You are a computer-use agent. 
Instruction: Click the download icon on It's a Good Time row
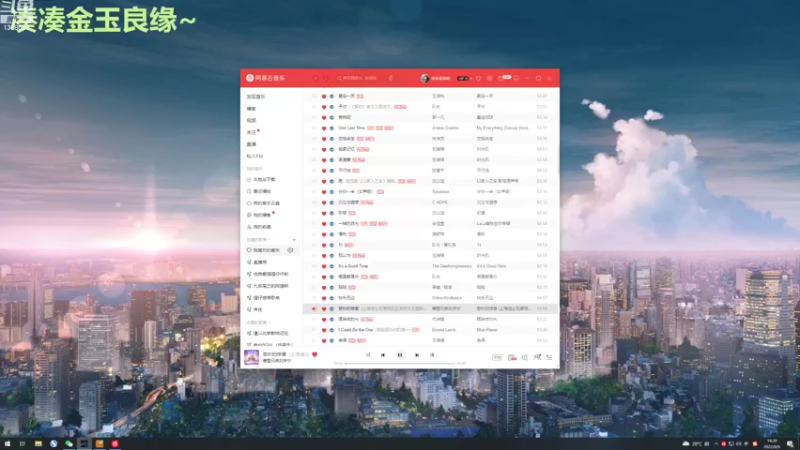pos(332,266)
